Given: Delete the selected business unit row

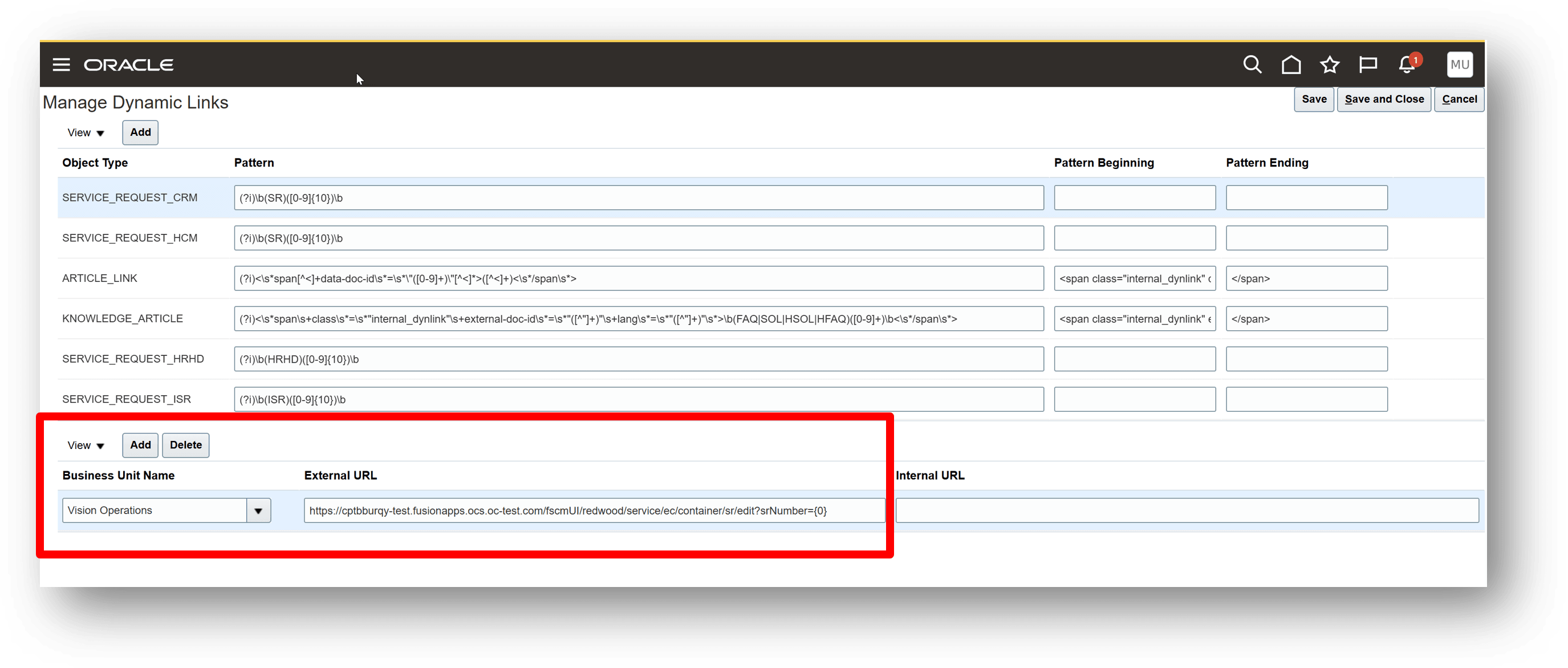Looking at the screenshot, I should click(x=186, y=445).
